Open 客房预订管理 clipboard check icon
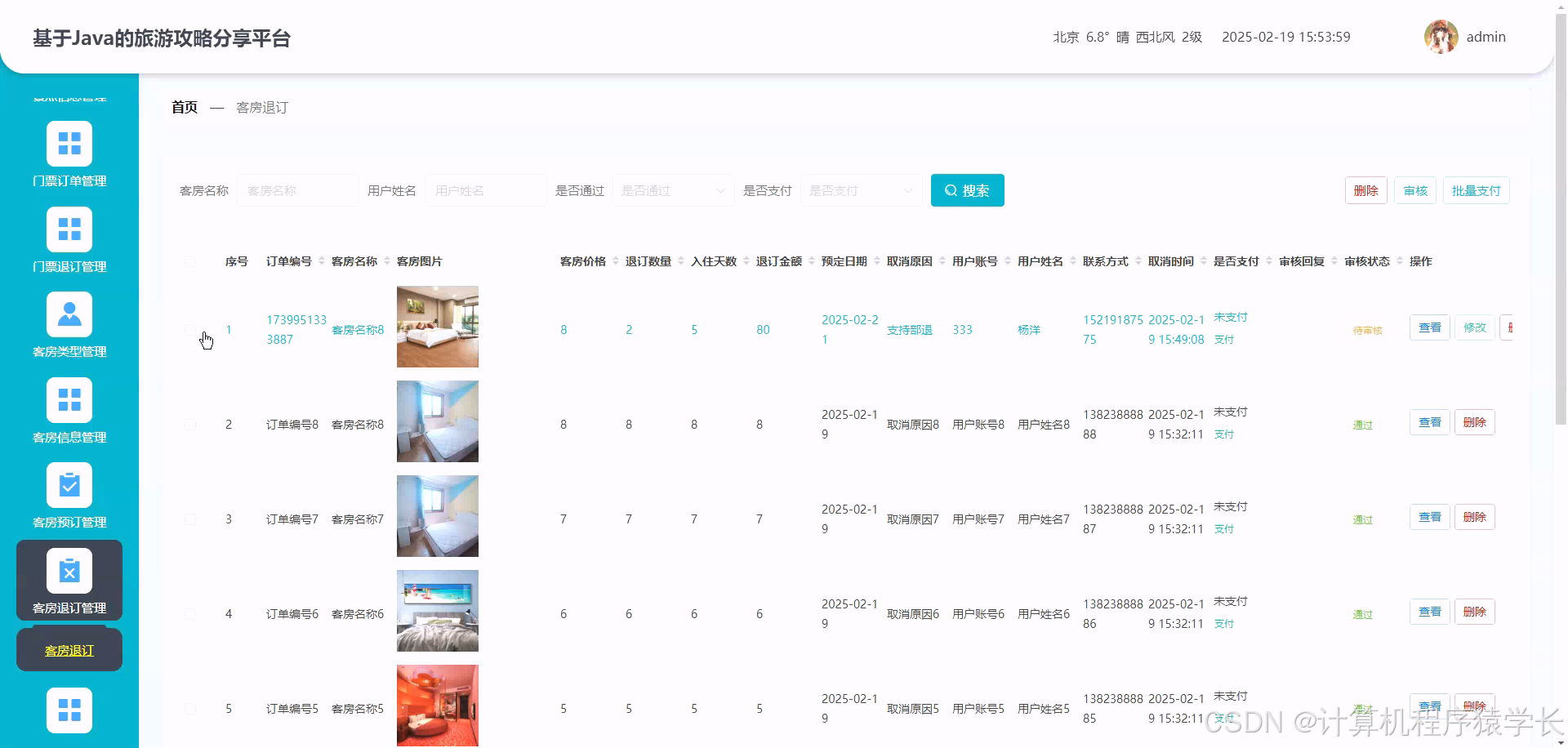 [69, 485]
